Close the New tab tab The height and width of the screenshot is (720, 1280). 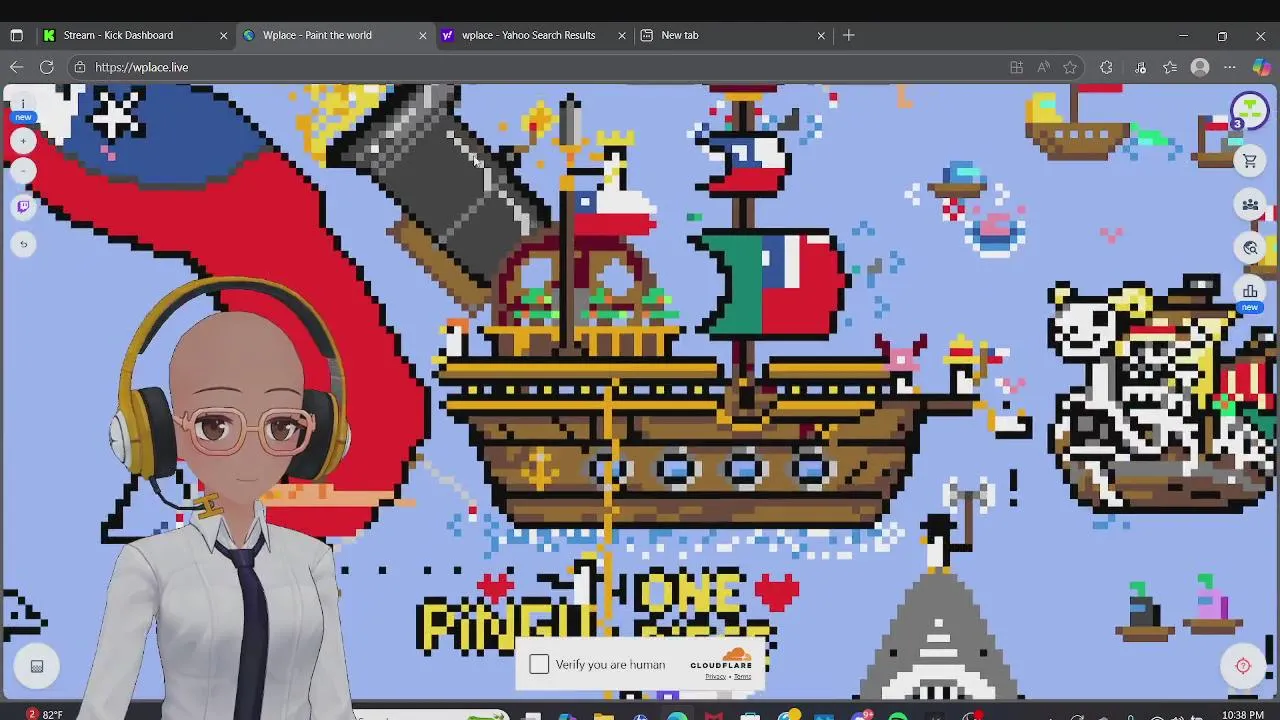click(821, 35)
